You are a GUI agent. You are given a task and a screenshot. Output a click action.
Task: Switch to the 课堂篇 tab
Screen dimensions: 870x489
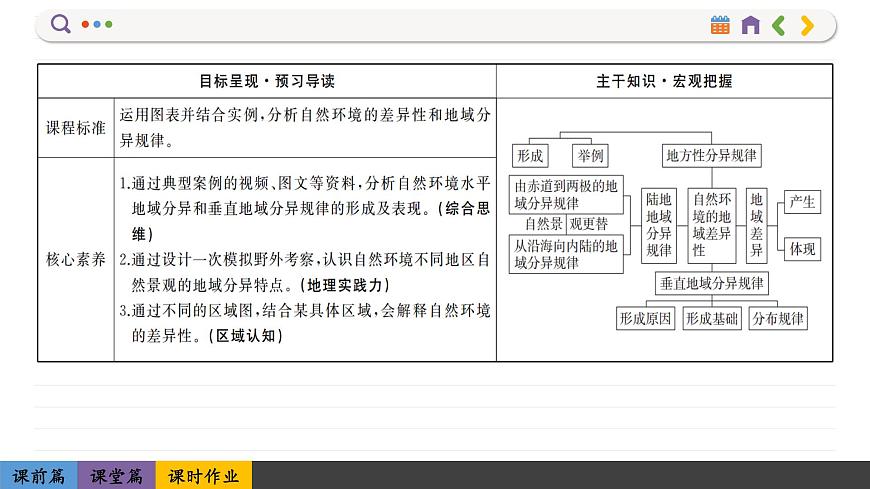pyautogui.click(x=117, y=476)
